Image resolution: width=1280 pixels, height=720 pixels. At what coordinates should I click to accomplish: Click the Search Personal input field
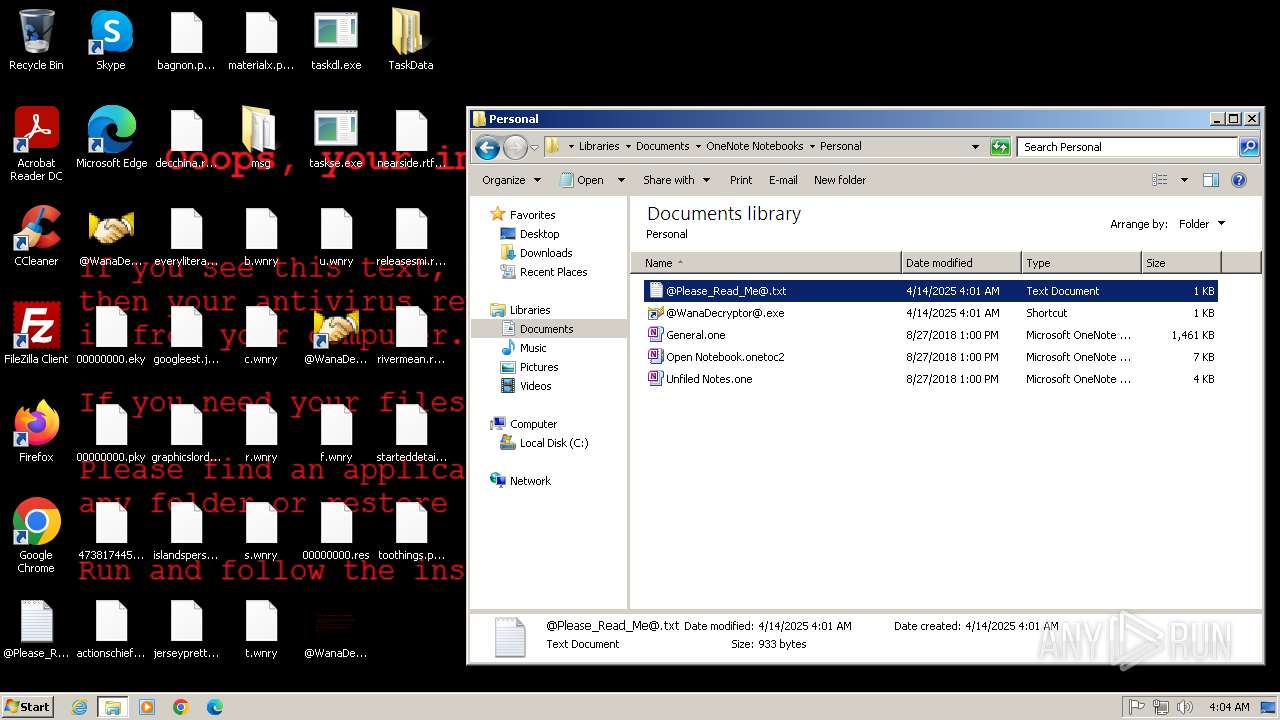tap(1127, 147)
